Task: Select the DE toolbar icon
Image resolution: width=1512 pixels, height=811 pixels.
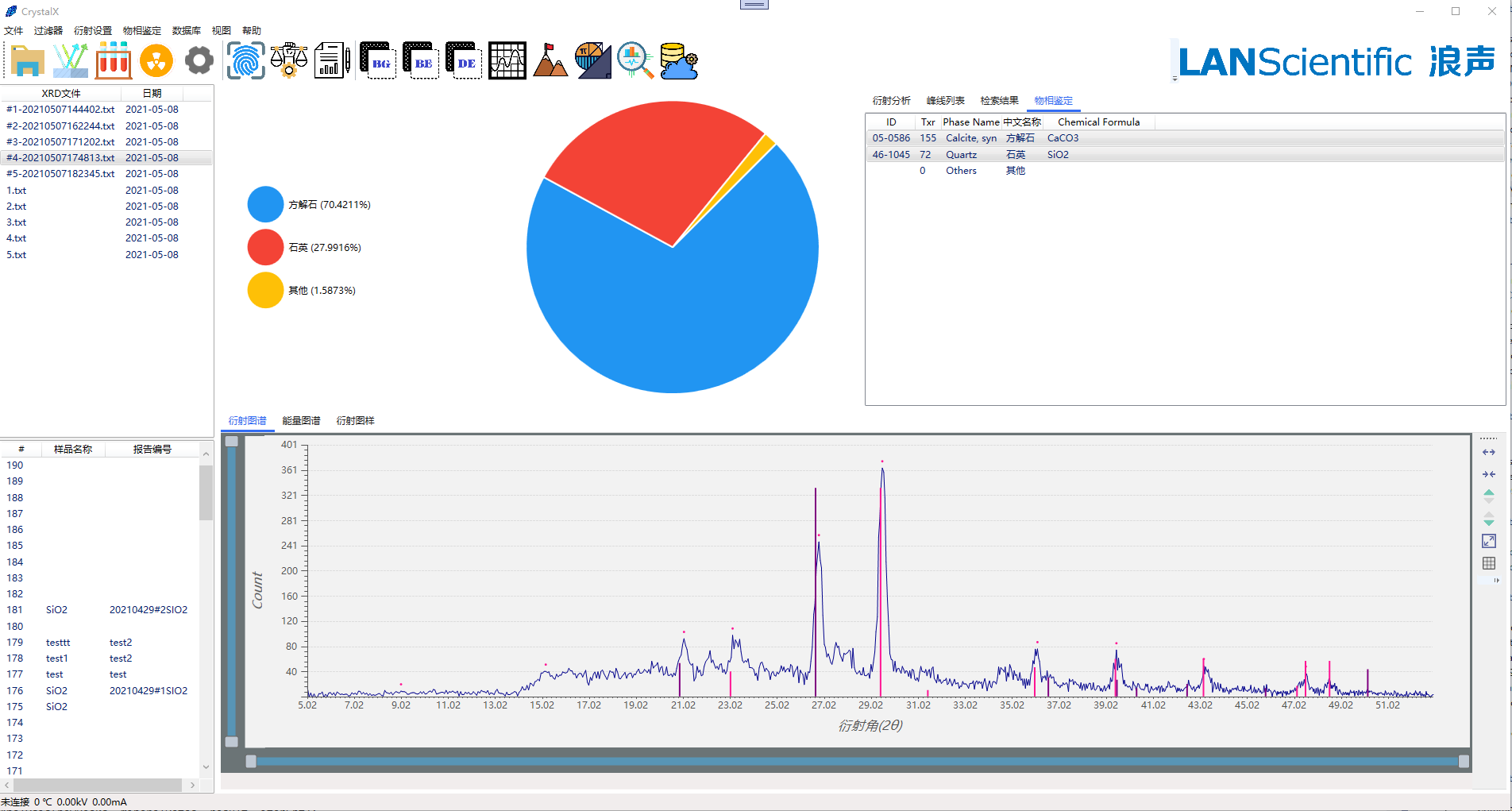Action: click(x=463, y=61)
